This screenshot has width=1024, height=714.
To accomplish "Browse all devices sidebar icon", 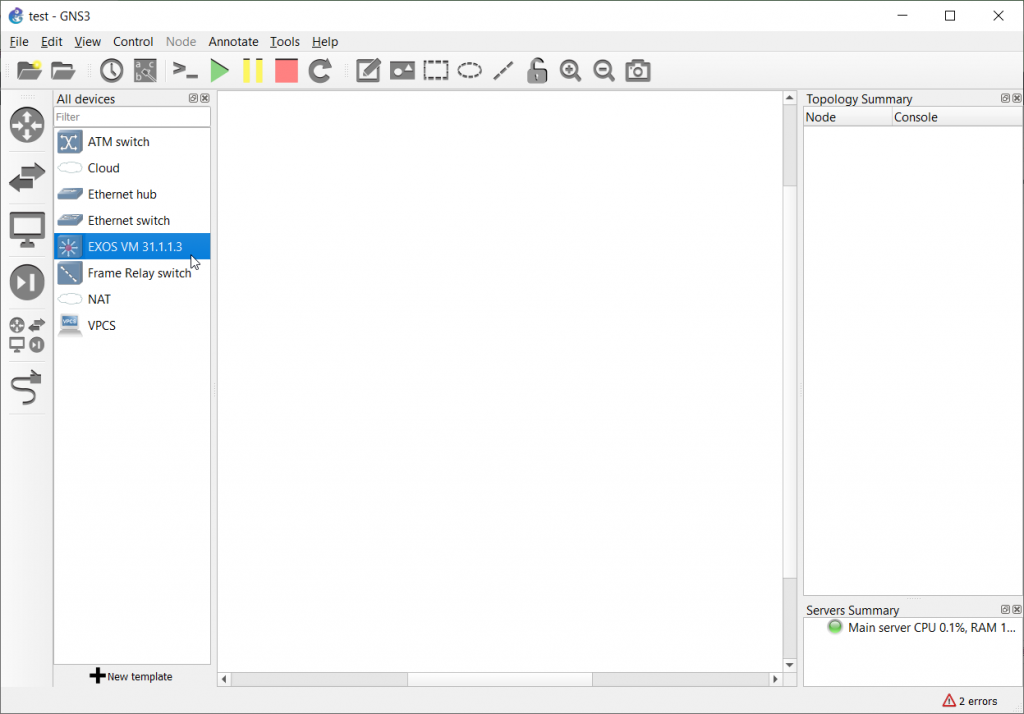I will point(27,334).
